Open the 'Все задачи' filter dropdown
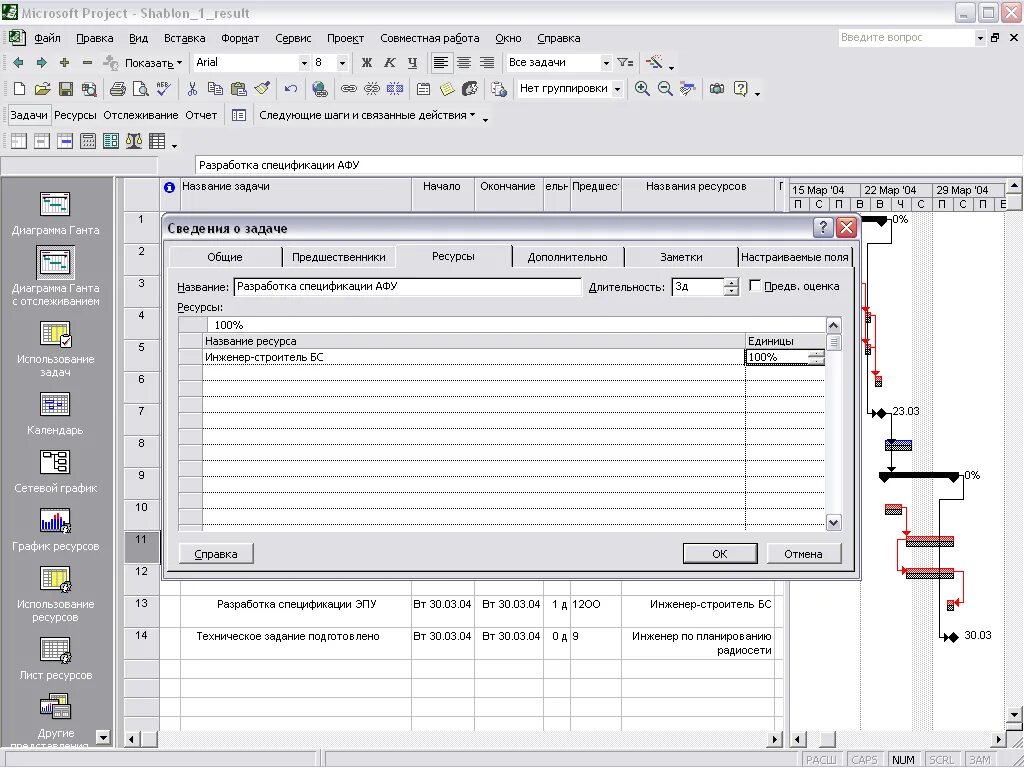Viewport: 1024px width, 768px height. [x=606, y=63]
